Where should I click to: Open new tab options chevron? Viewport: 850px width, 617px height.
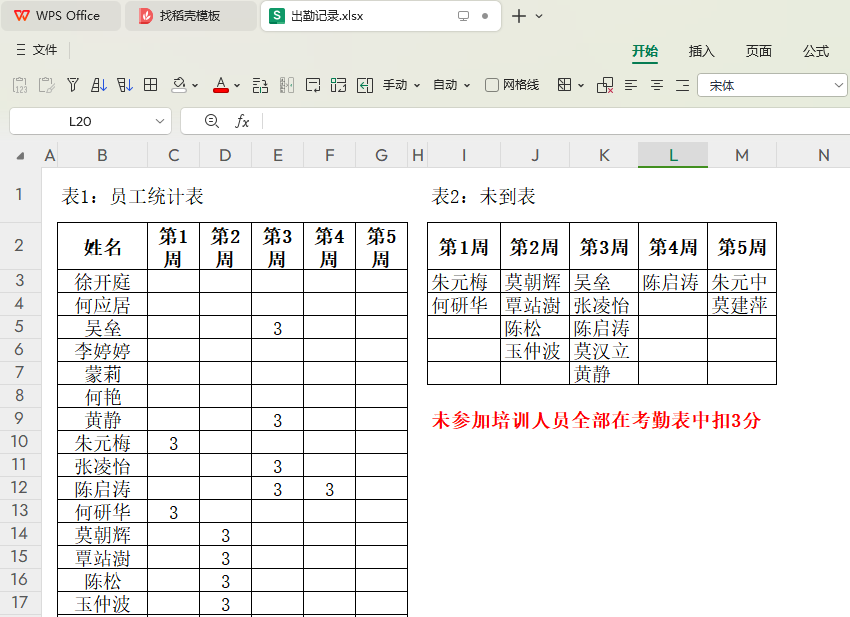539,16
